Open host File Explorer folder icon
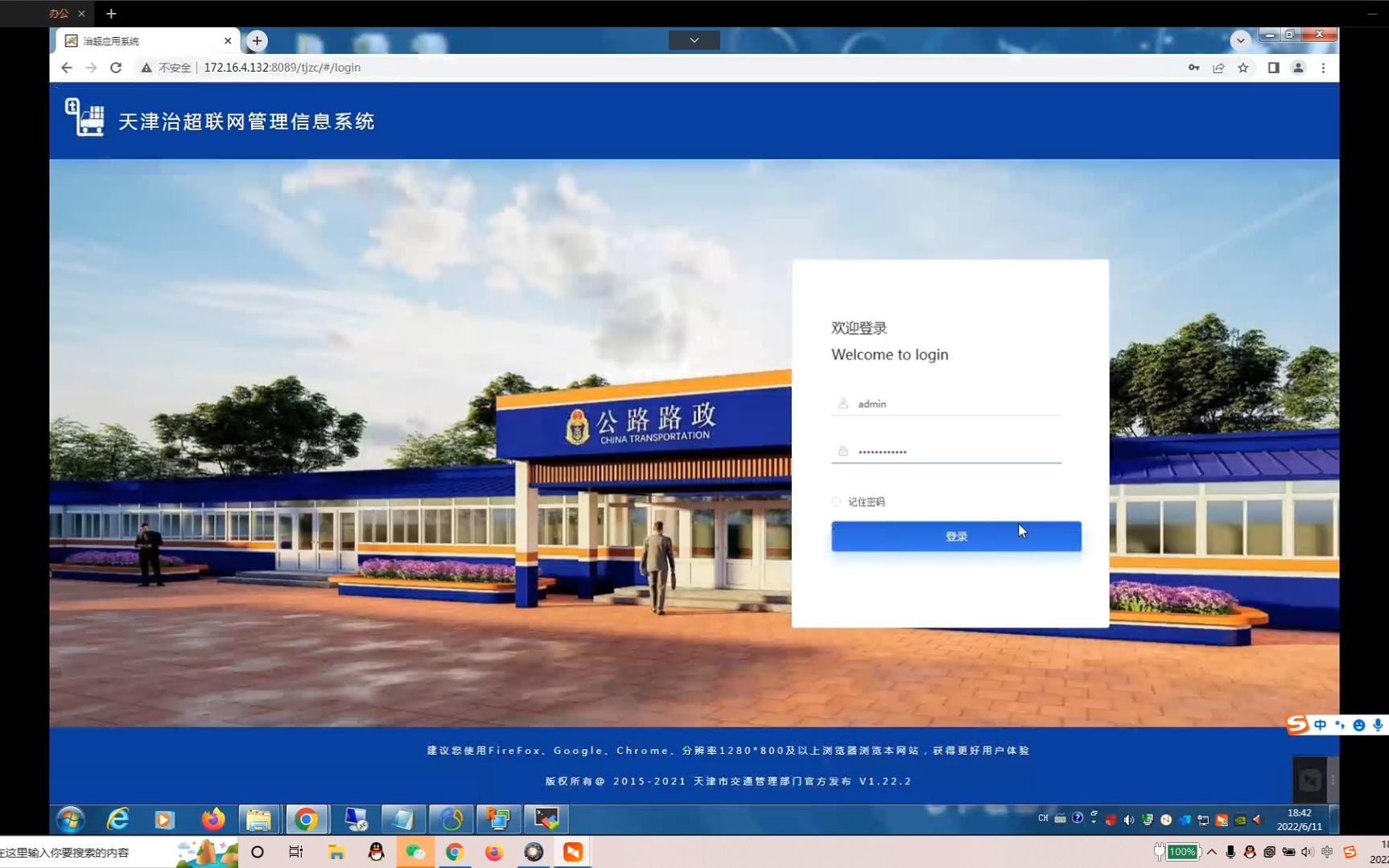Screen dimensions: 1389x868 click(x=336, y=852)
